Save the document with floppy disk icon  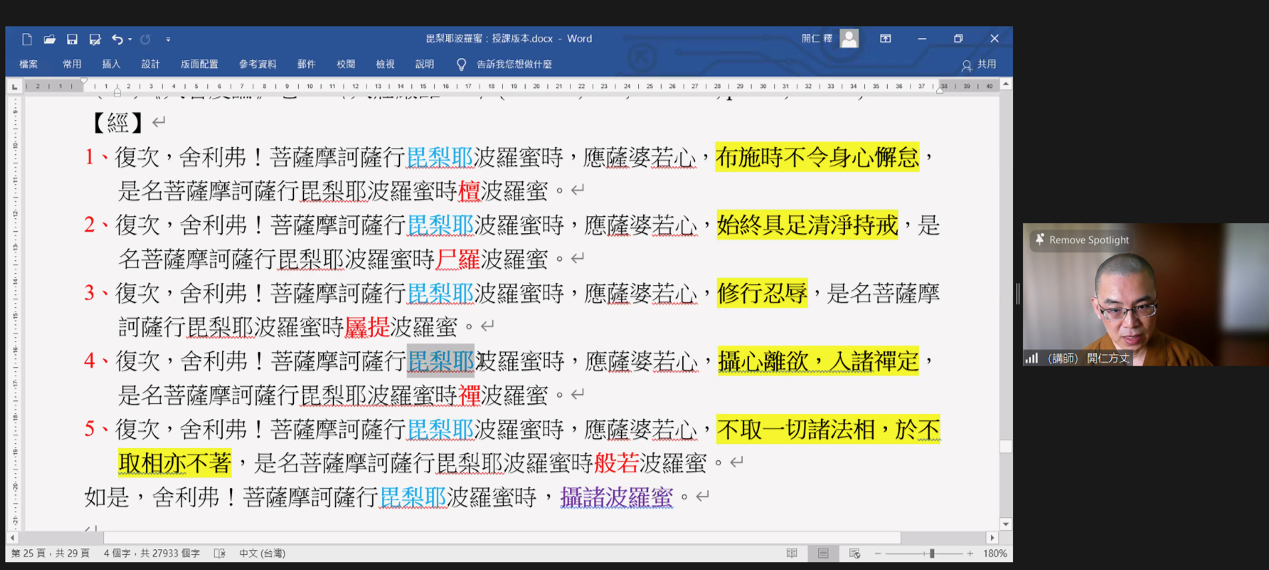(x=72, y=39)
